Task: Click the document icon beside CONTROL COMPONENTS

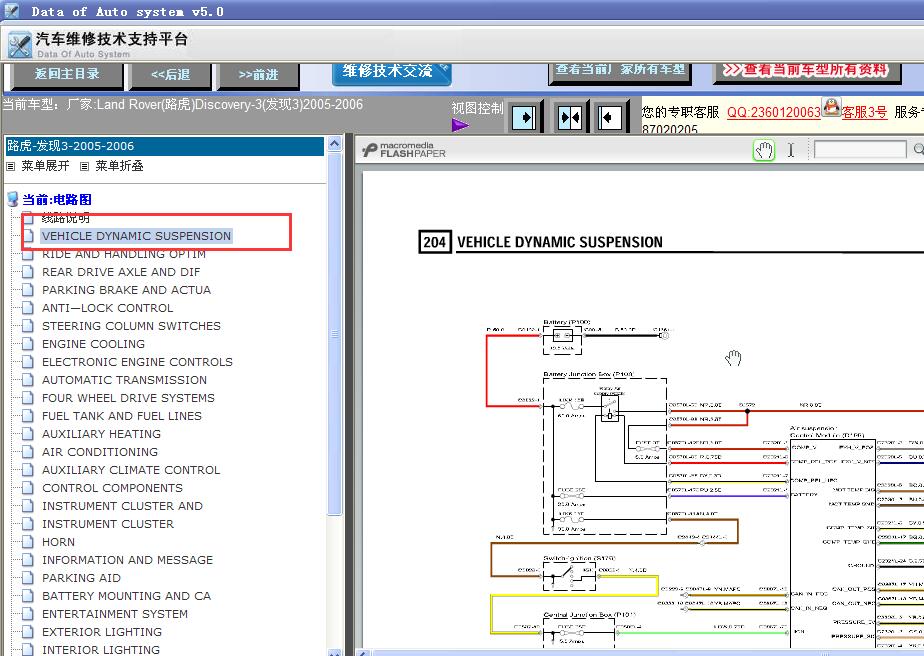Action: pos(27,487)
